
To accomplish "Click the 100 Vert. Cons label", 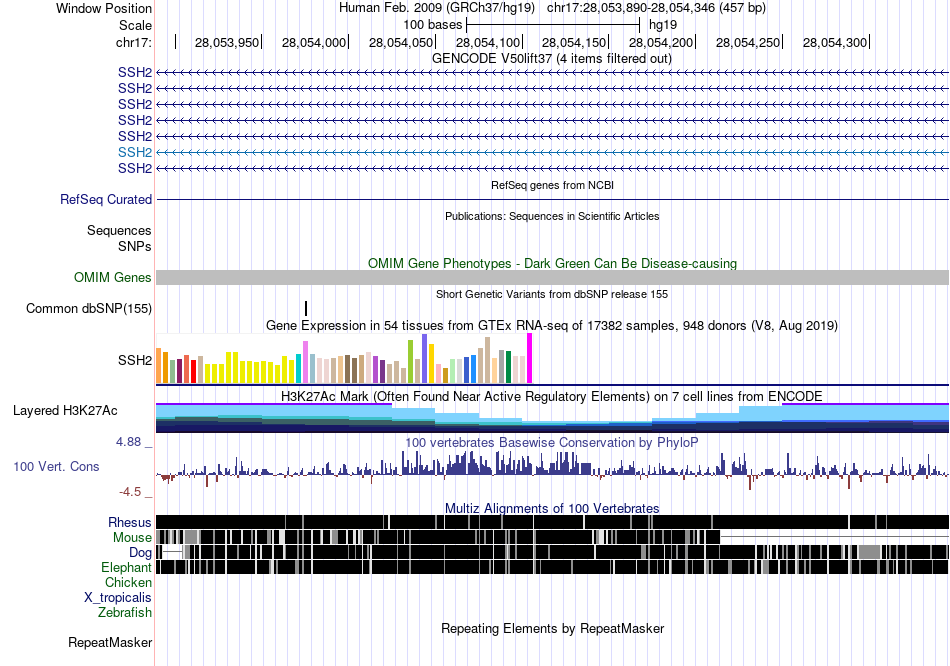I will click(x=56, y=467).
